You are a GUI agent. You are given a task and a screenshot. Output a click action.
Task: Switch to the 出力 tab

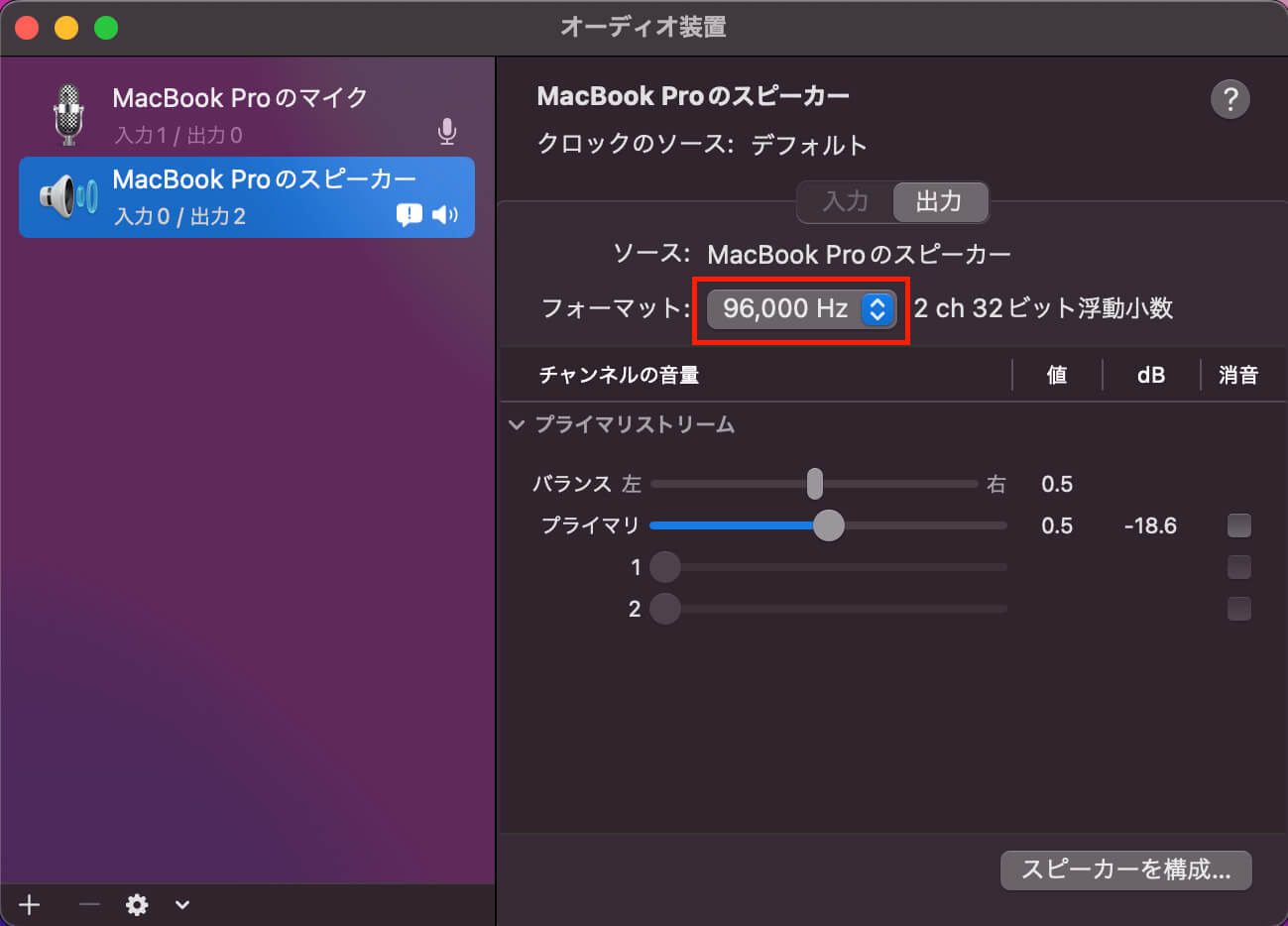click(x=939, y=202)
